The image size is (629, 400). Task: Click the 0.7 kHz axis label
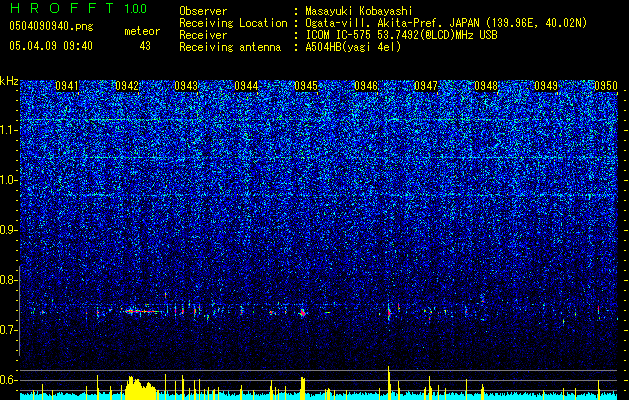pyautogui.click(x=8, y=330)
